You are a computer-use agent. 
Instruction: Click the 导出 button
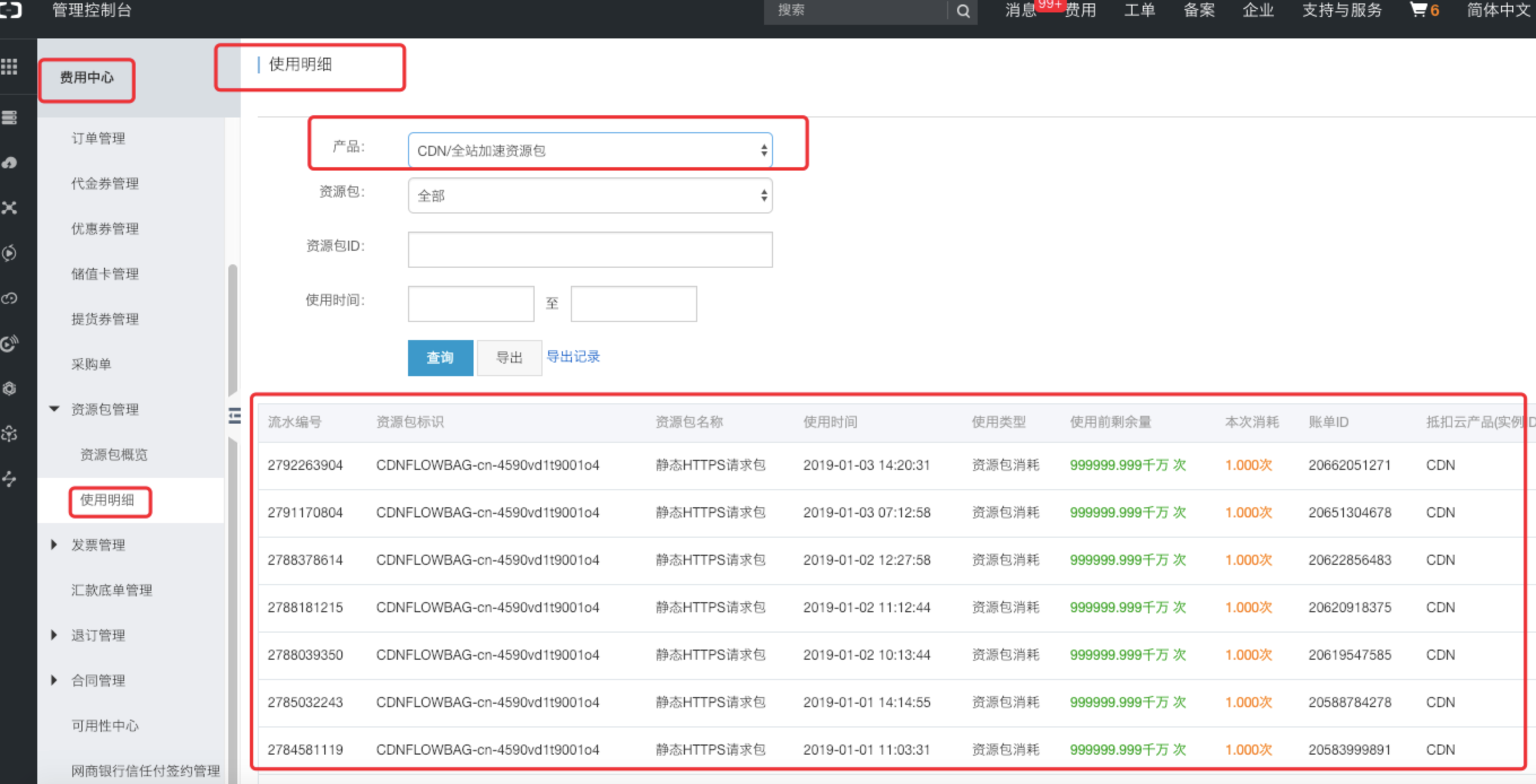509,358
